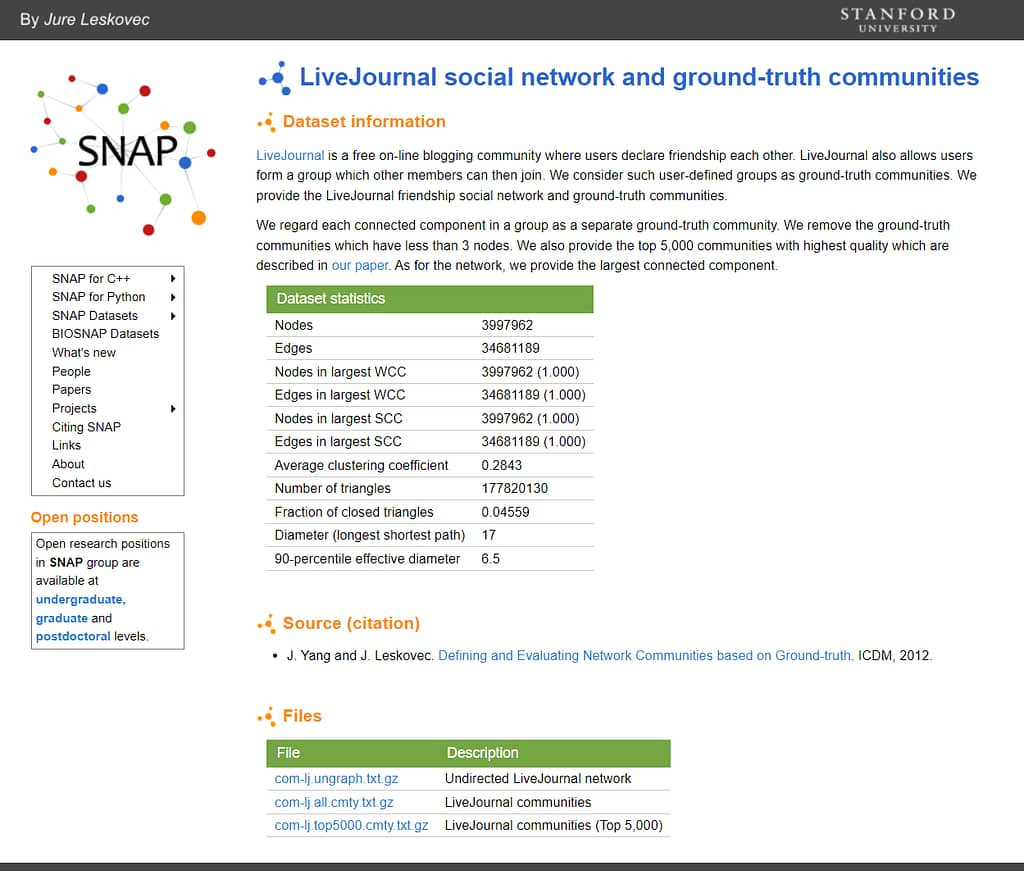Open the Links page
The width and height of the screenshot is (1024, 871).
(66, 445)
